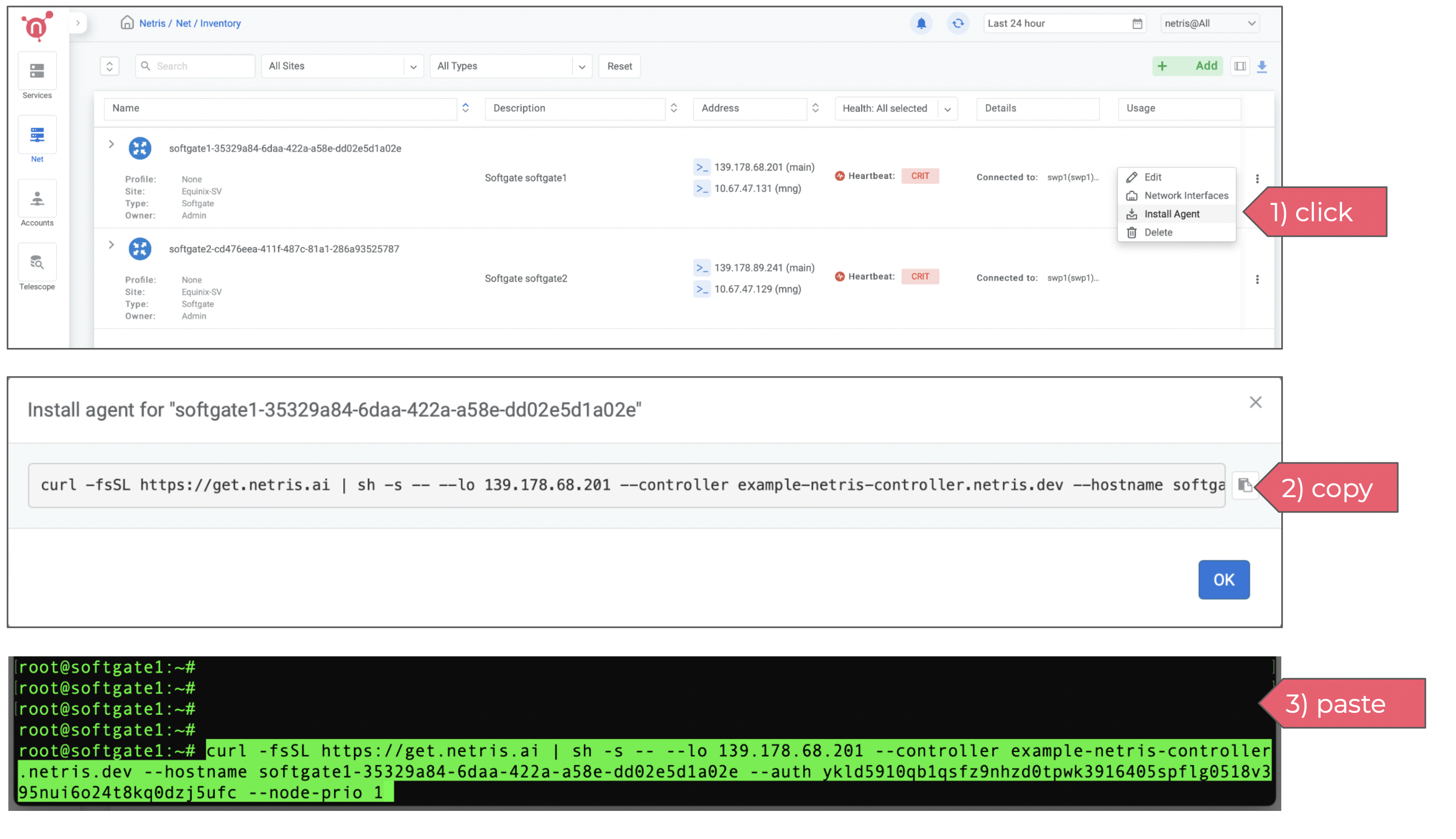Refresh the inventory list
Image resolution: width=1456 pixels, height=839 pixels.
(x=958, y=23)
